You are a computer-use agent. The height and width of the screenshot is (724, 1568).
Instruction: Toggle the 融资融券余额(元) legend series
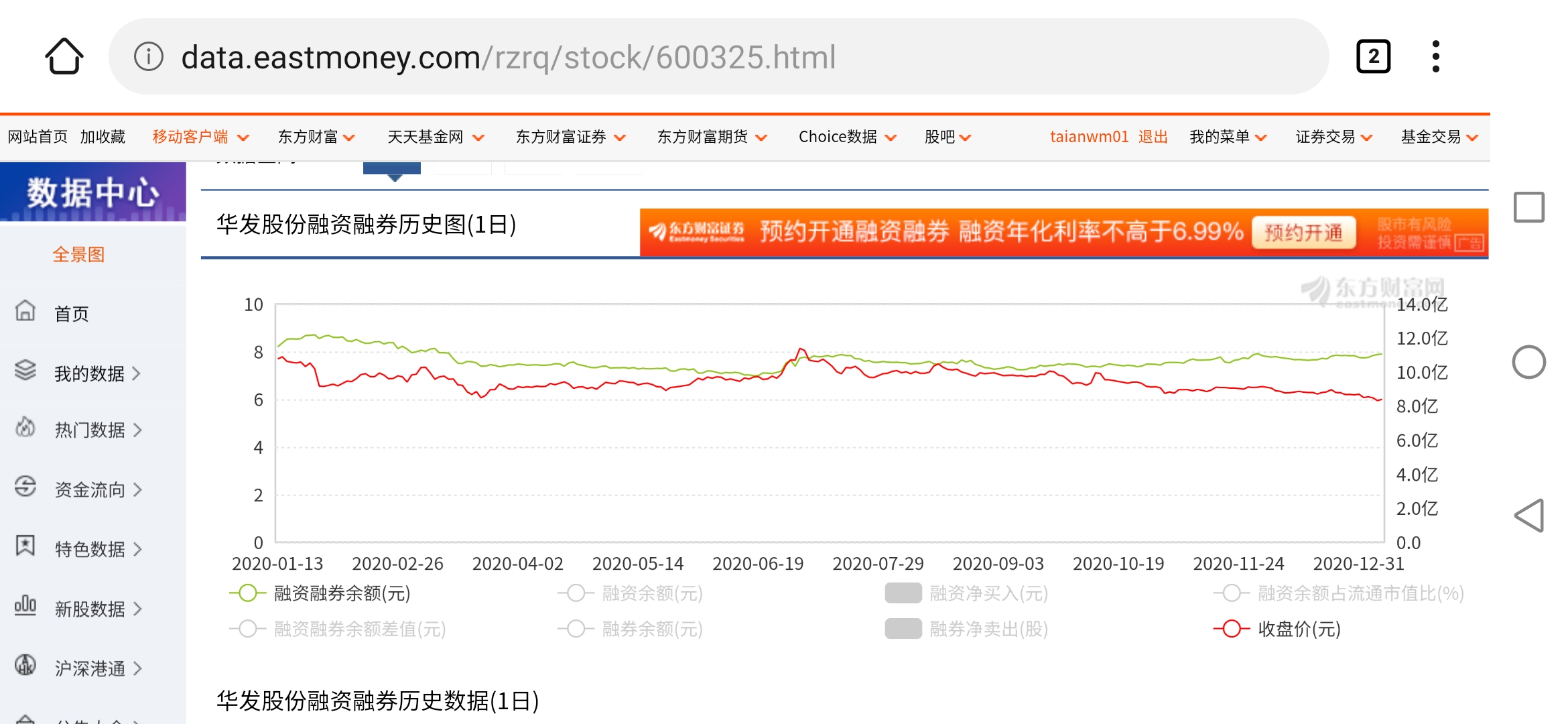tap(320, 593)
